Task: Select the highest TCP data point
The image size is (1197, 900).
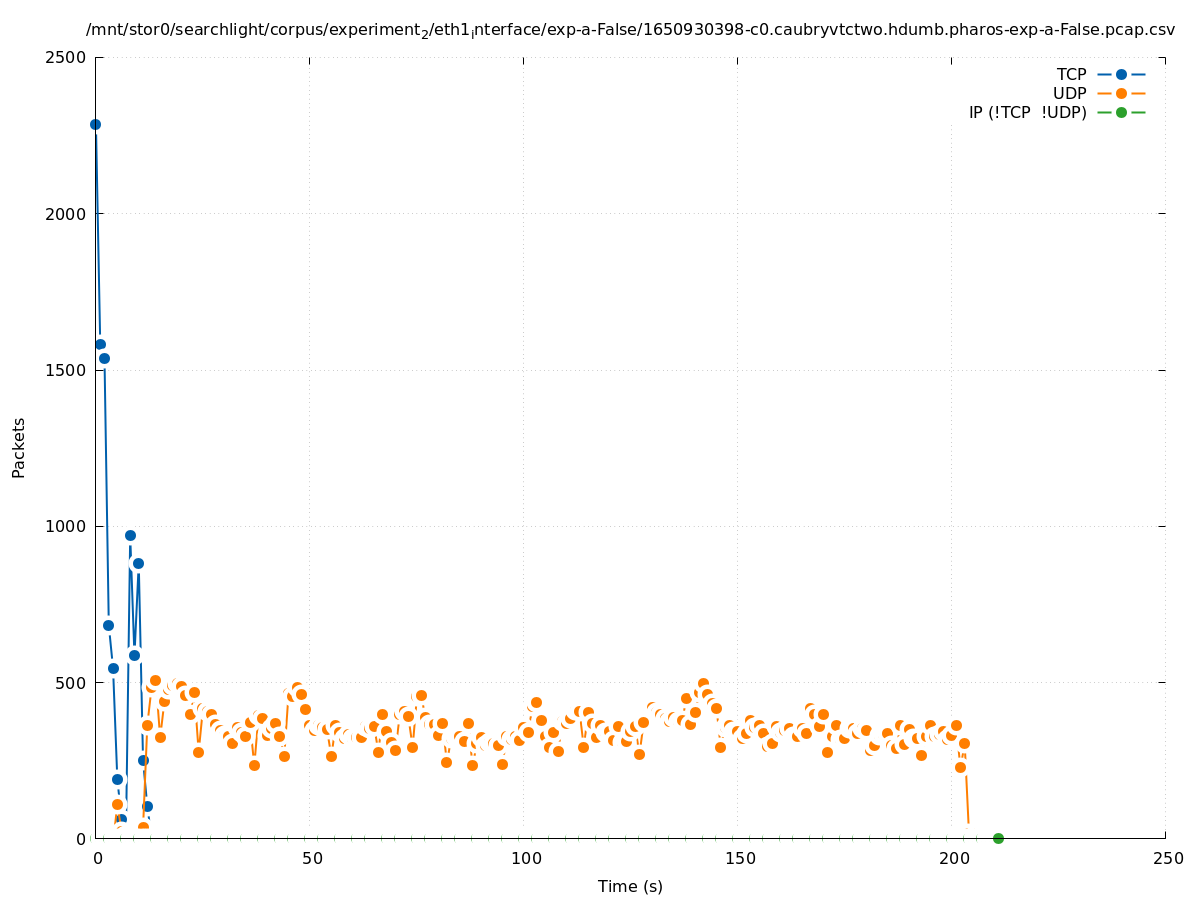Action: point(96,125)
